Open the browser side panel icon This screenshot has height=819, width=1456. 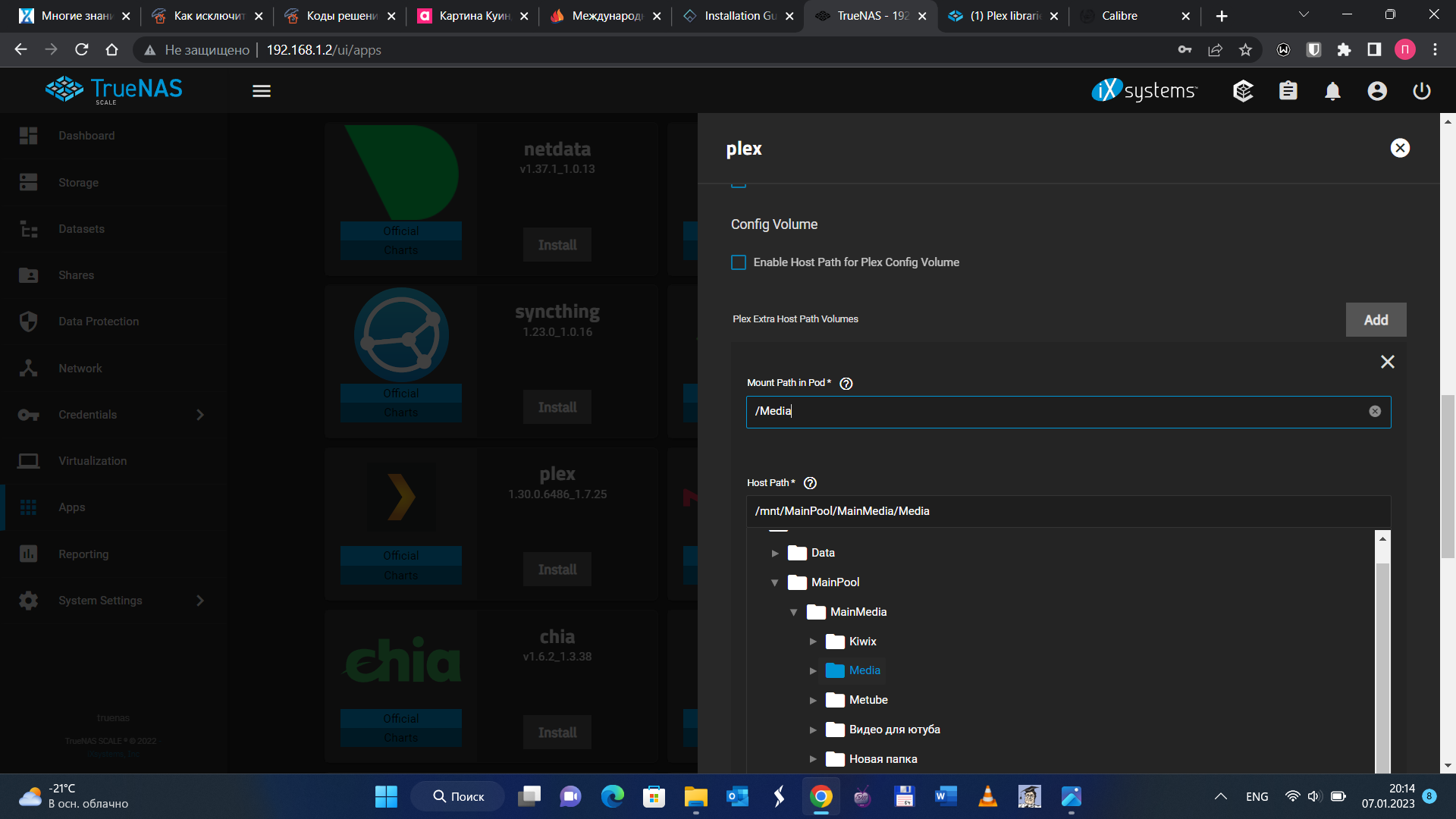coord(1374,49)
